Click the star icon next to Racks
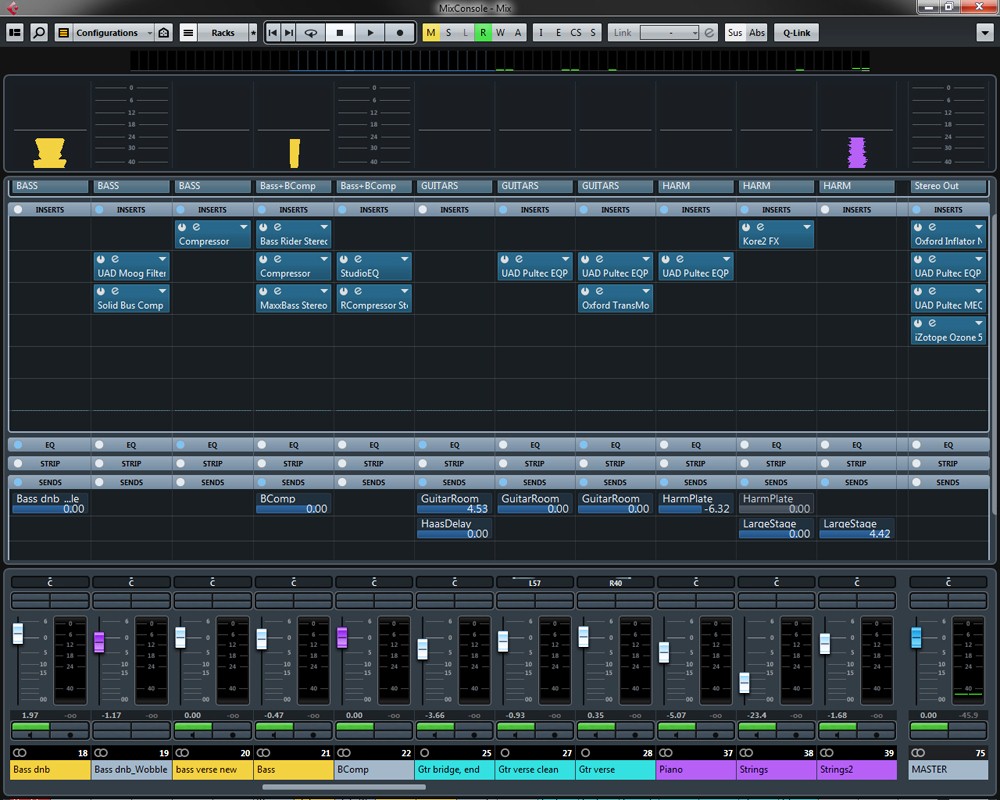The height and width of the screenshot is (800, 1000). click(253, 33)
